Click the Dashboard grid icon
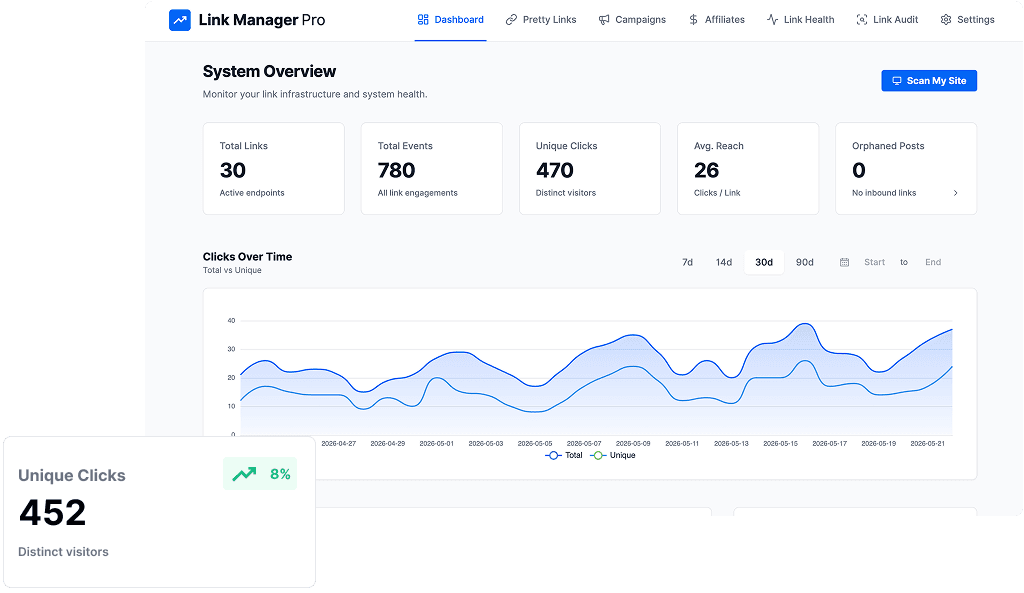Screen dimensions: 1024x593 click(x=423, y=20)
